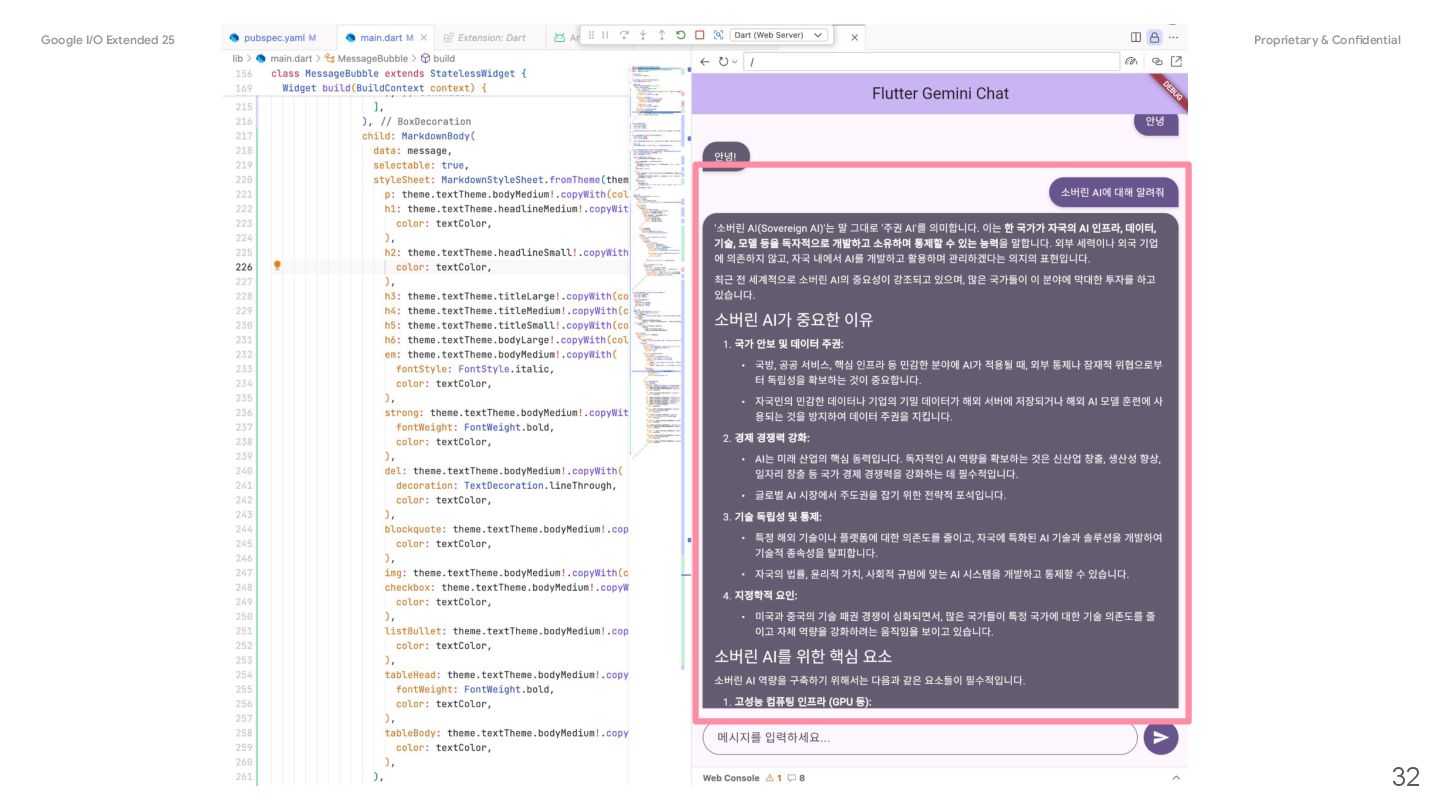Click 'class MessageBubble extends StatelessWidget' sticky line
Screen dimensions: 1440x810
[399, 74]
